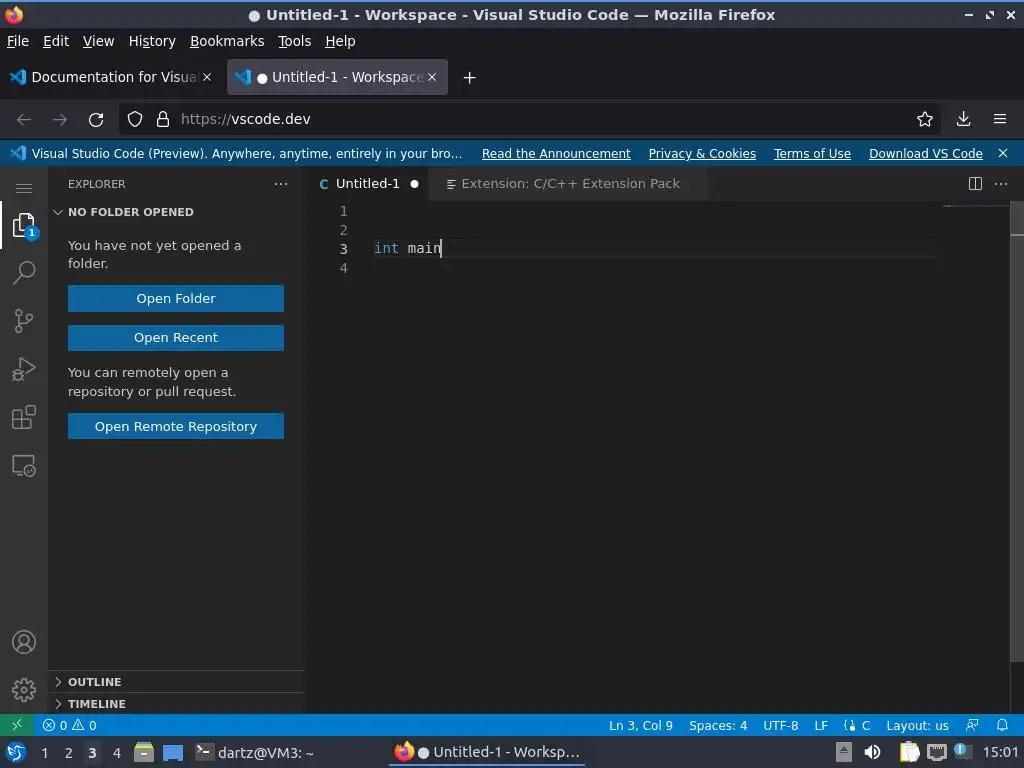Split the editor to the right

coord(975,184)
